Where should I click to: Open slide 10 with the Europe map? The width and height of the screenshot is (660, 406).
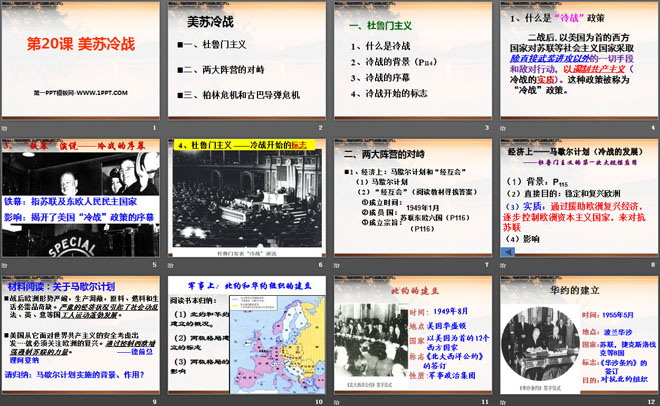pos(245,337)
